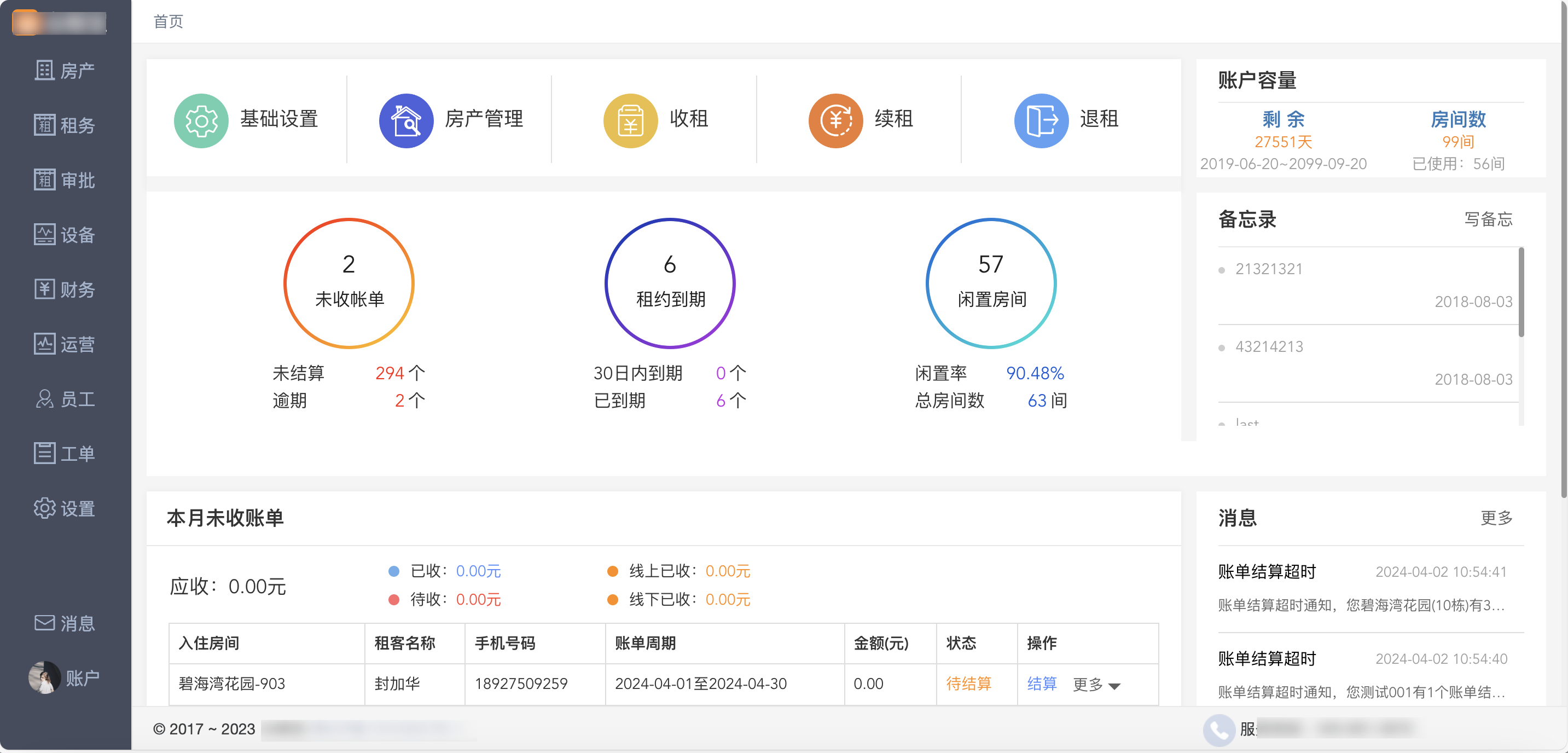This screenshot has height=753, width=1568.
Task: Click the 已到期 count of 6
Action: click(721, 401)
